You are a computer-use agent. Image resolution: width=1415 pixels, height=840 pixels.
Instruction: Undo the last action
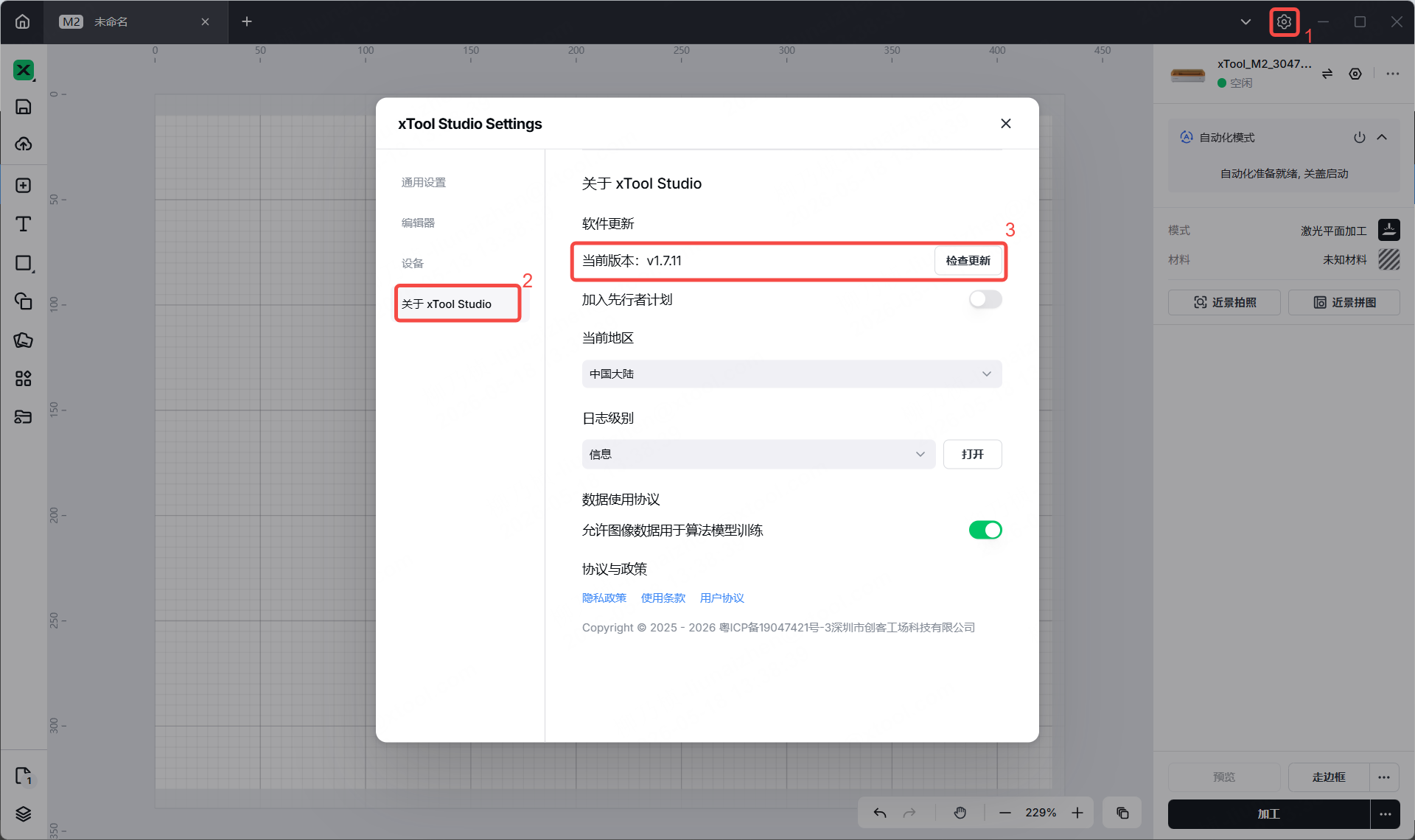[x=880, y=813]
